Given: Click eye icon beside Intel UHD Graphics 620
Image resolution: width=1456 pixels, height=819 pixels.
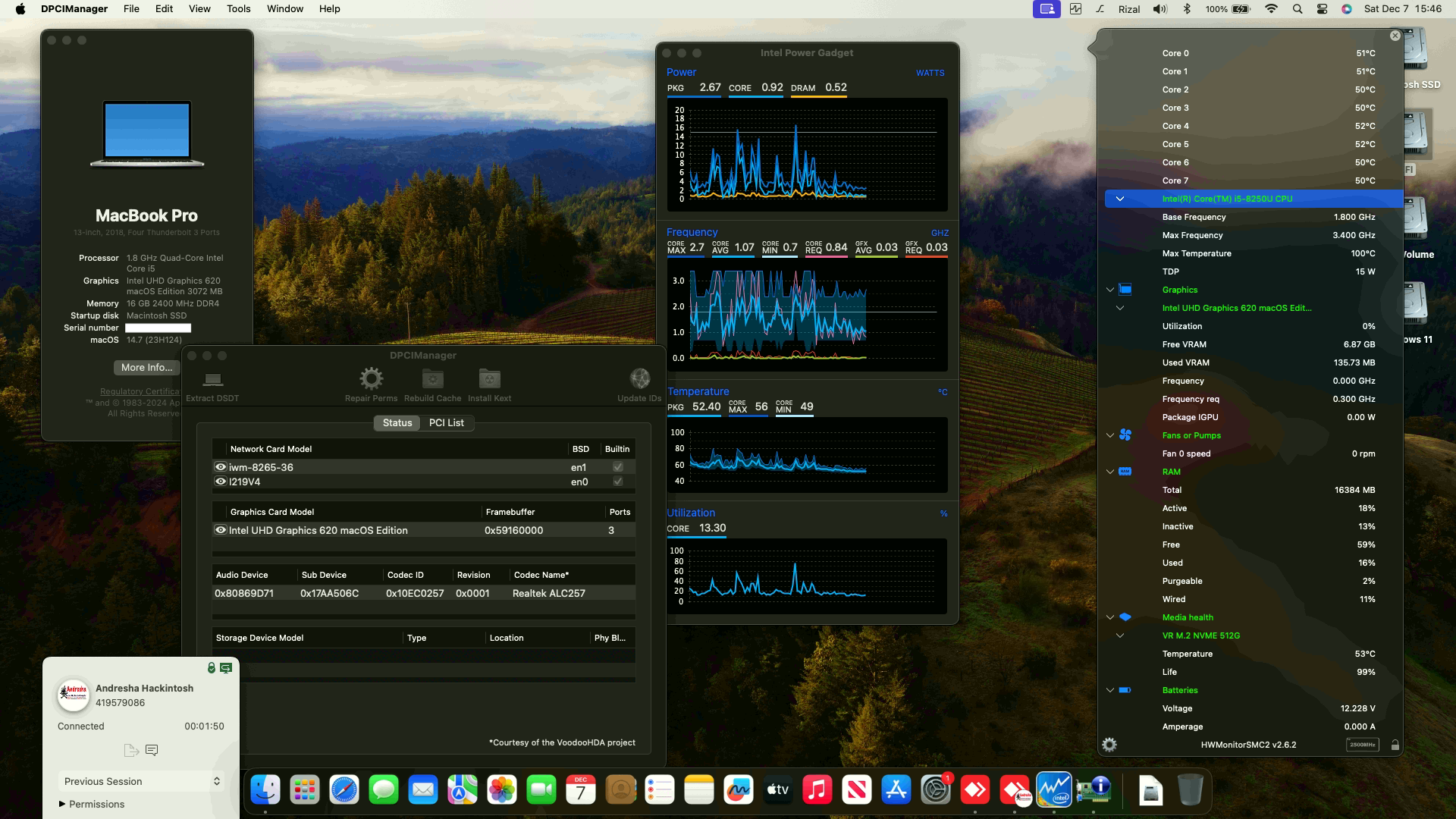Looking at the screenshot, I should (x=221, y=530).
